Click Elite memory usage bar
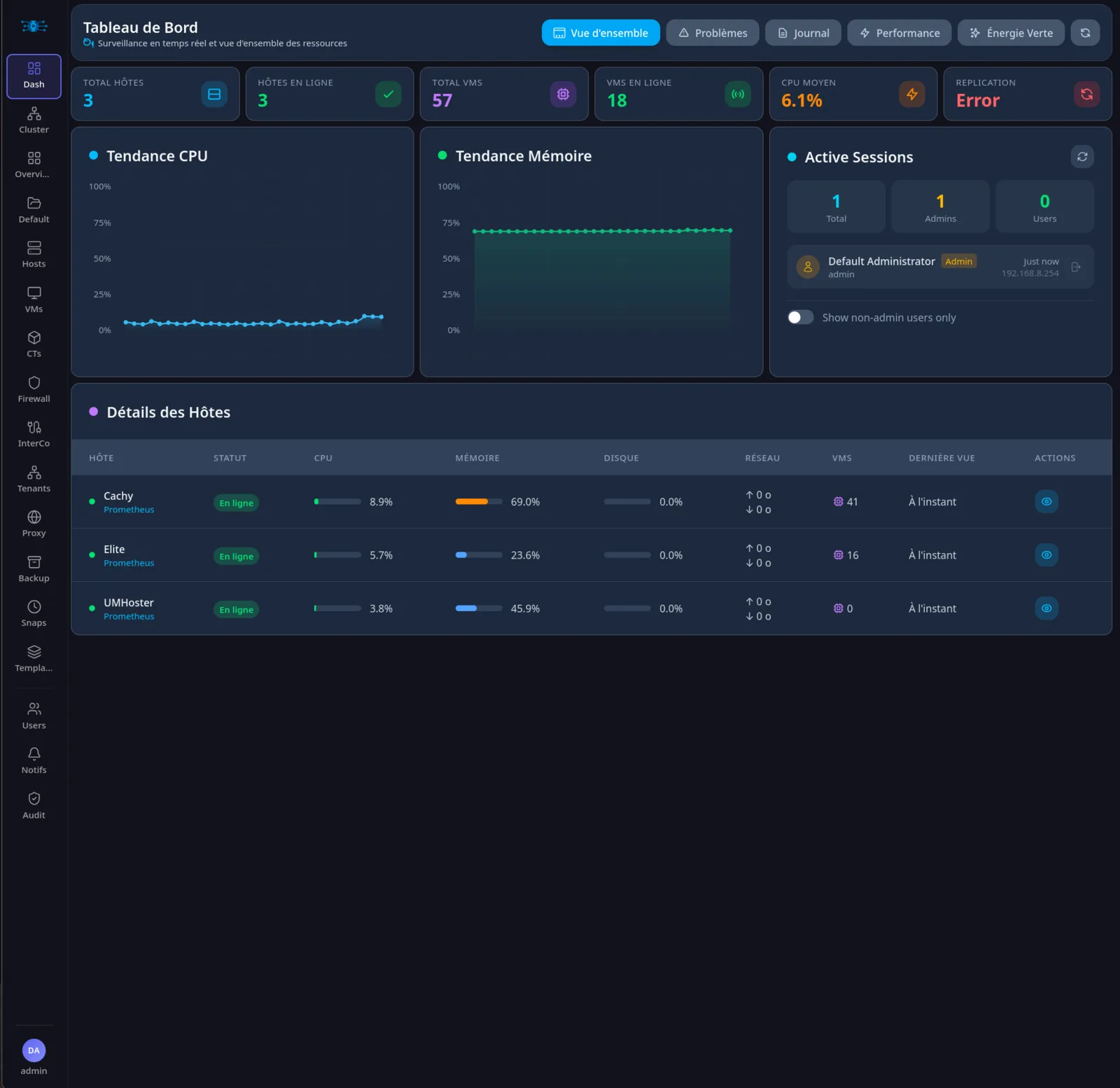The image size is (1120, 1088). pos(479,555)
